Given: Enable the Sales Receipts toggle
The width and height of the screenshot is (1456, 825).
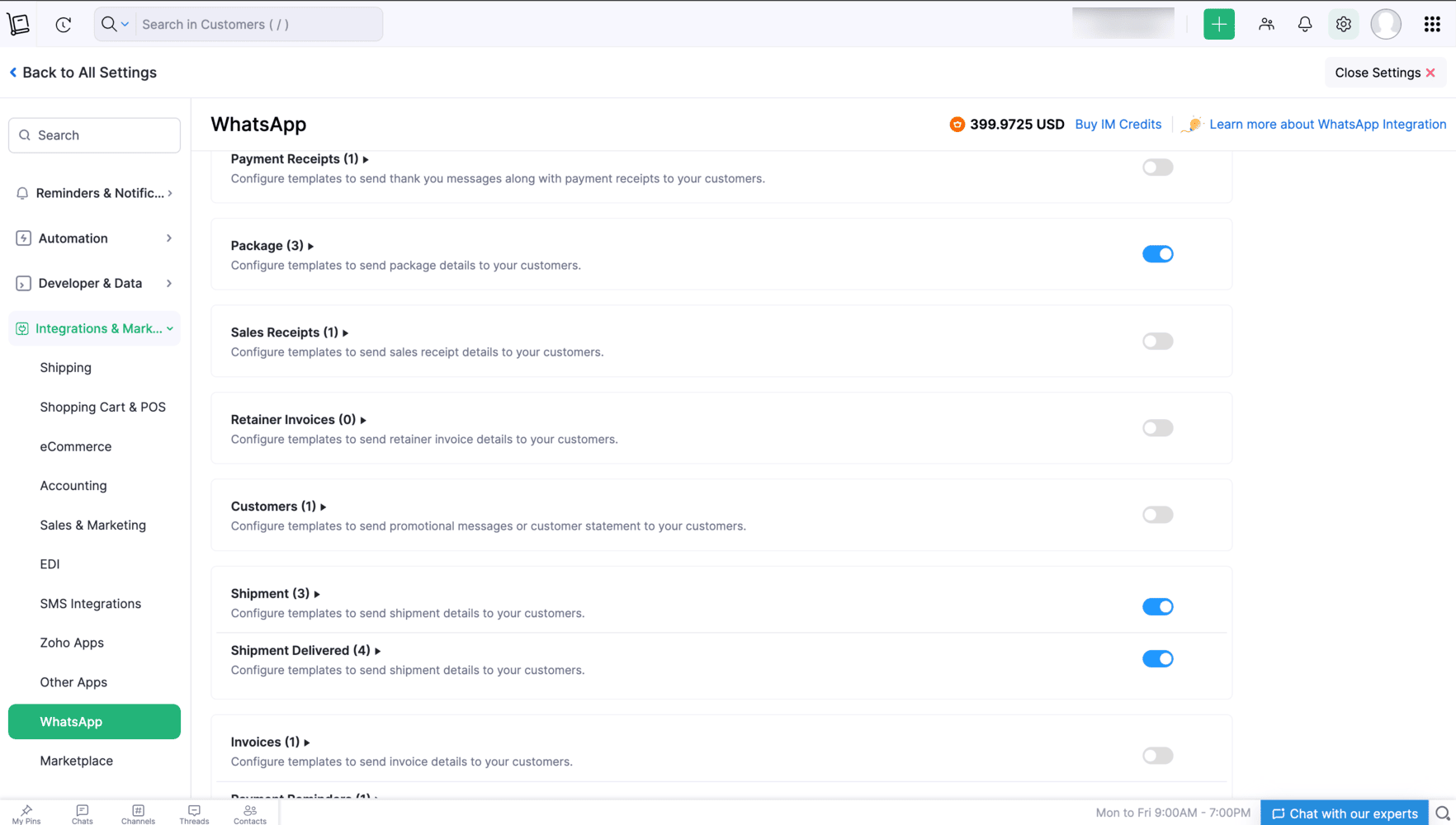Looking at the screenshot, I should [x=1157, y=342].
